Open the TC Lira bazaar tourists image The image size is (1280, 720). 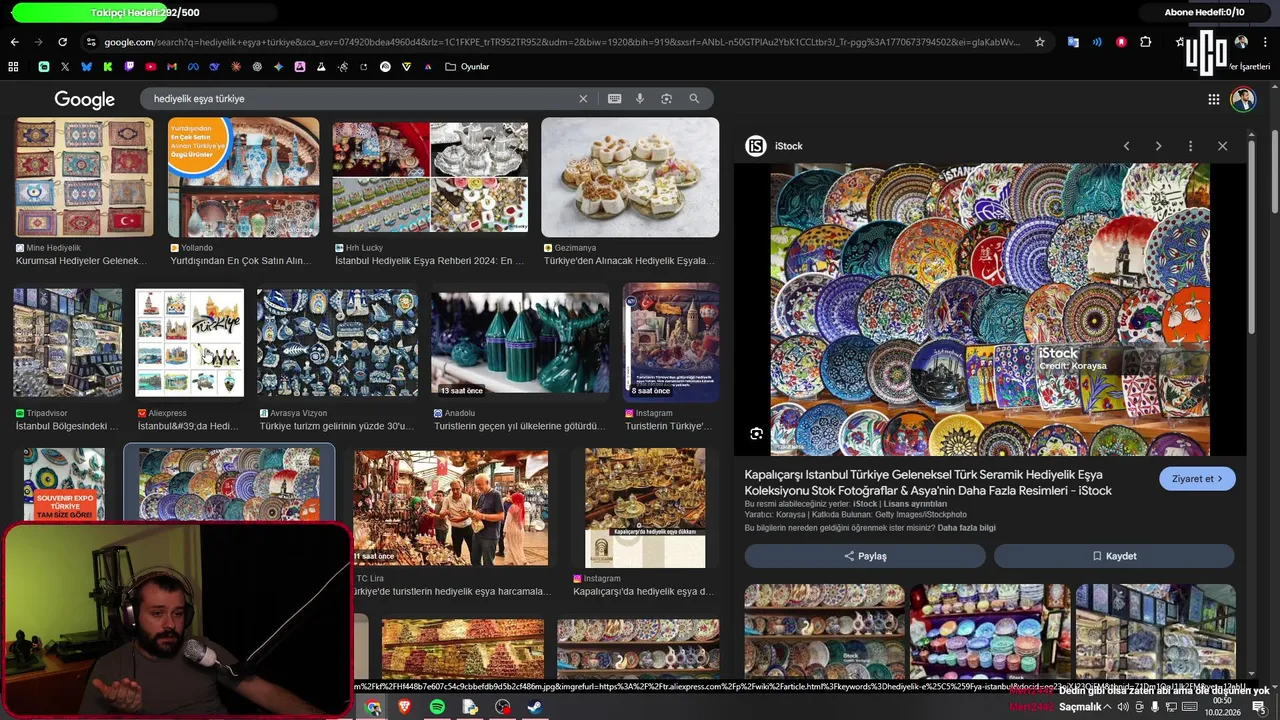point(451,508)
